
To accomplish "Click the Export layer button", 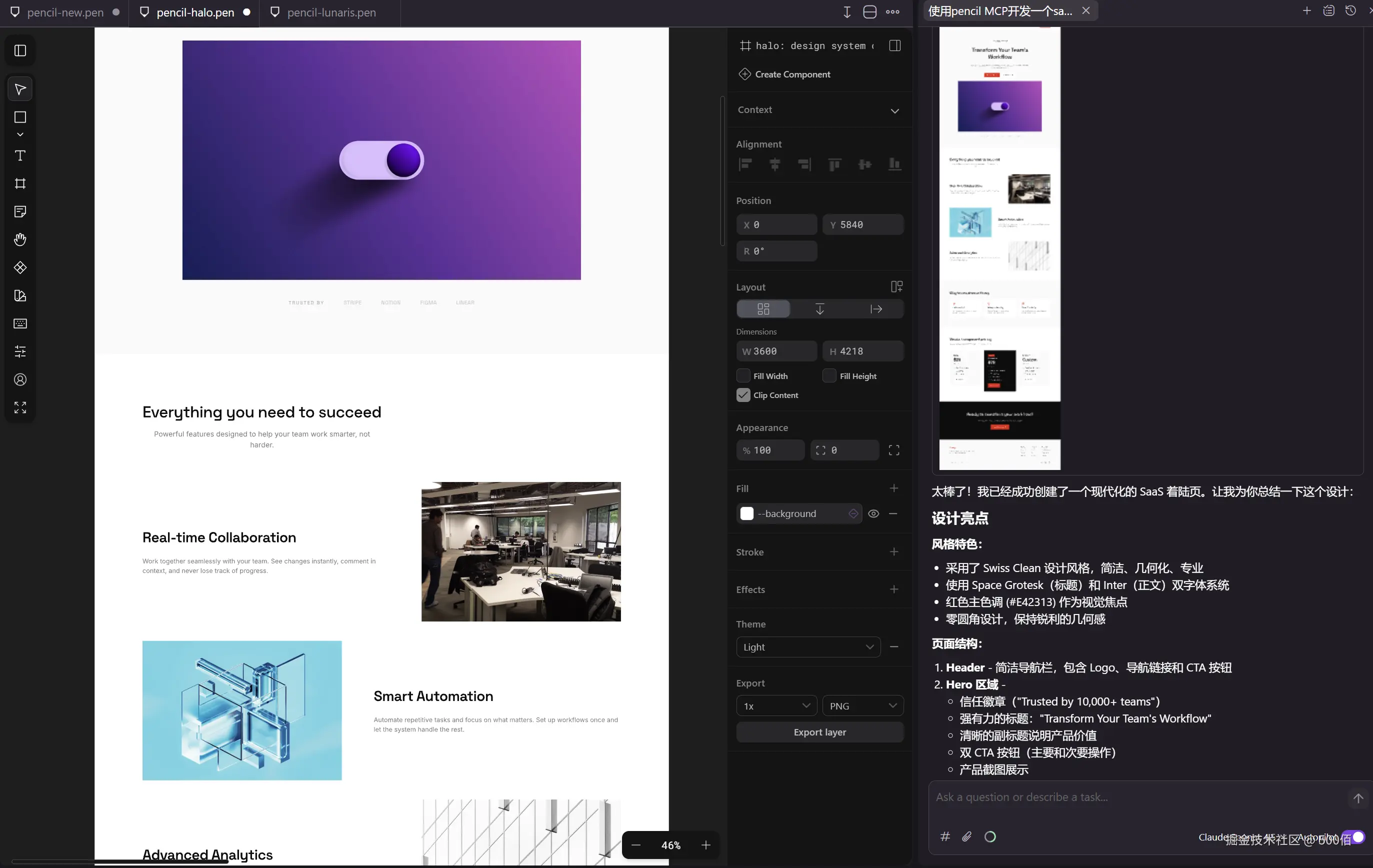I will 819,731.
